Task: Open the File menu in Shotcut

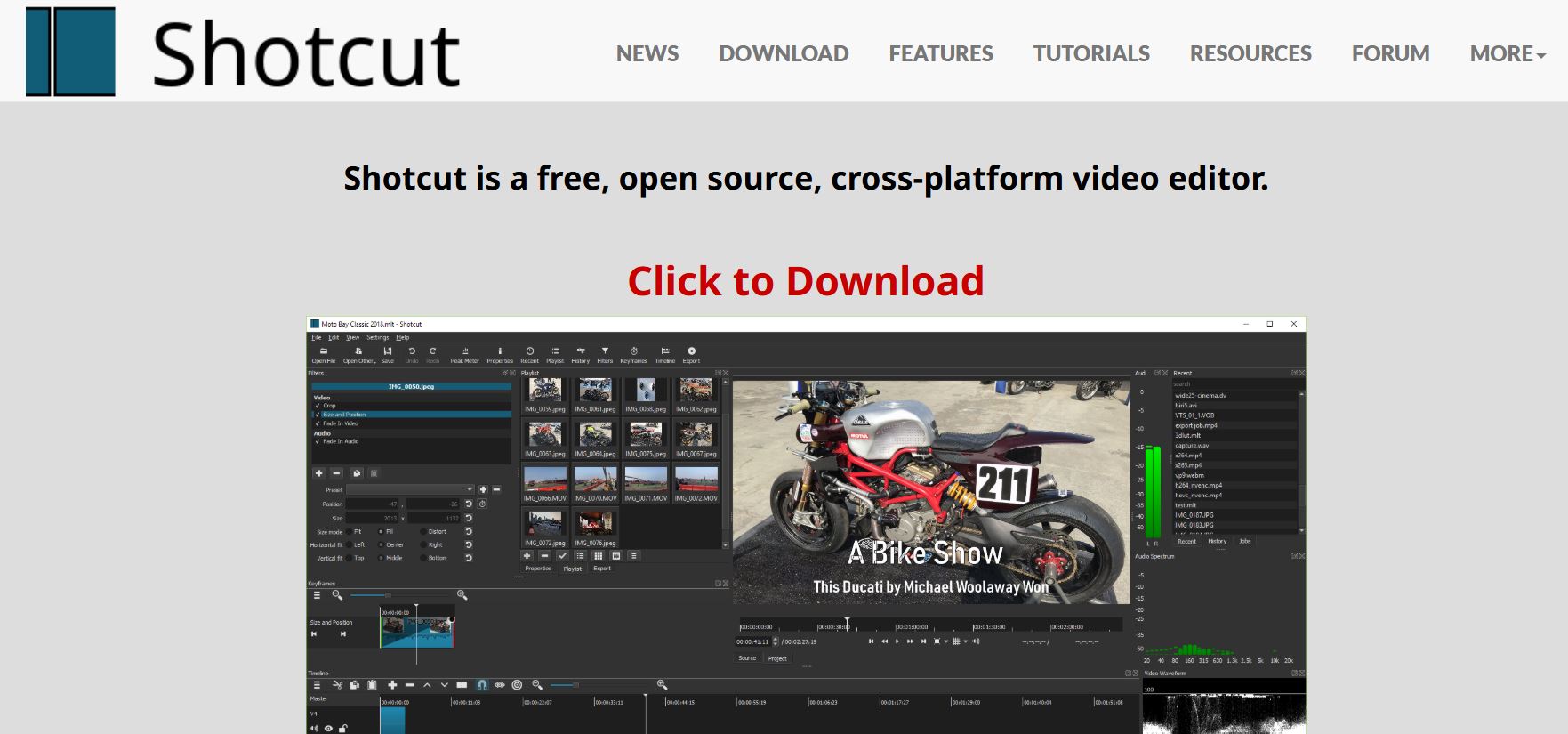Action: pyautogui.click(x=316, y=337)
